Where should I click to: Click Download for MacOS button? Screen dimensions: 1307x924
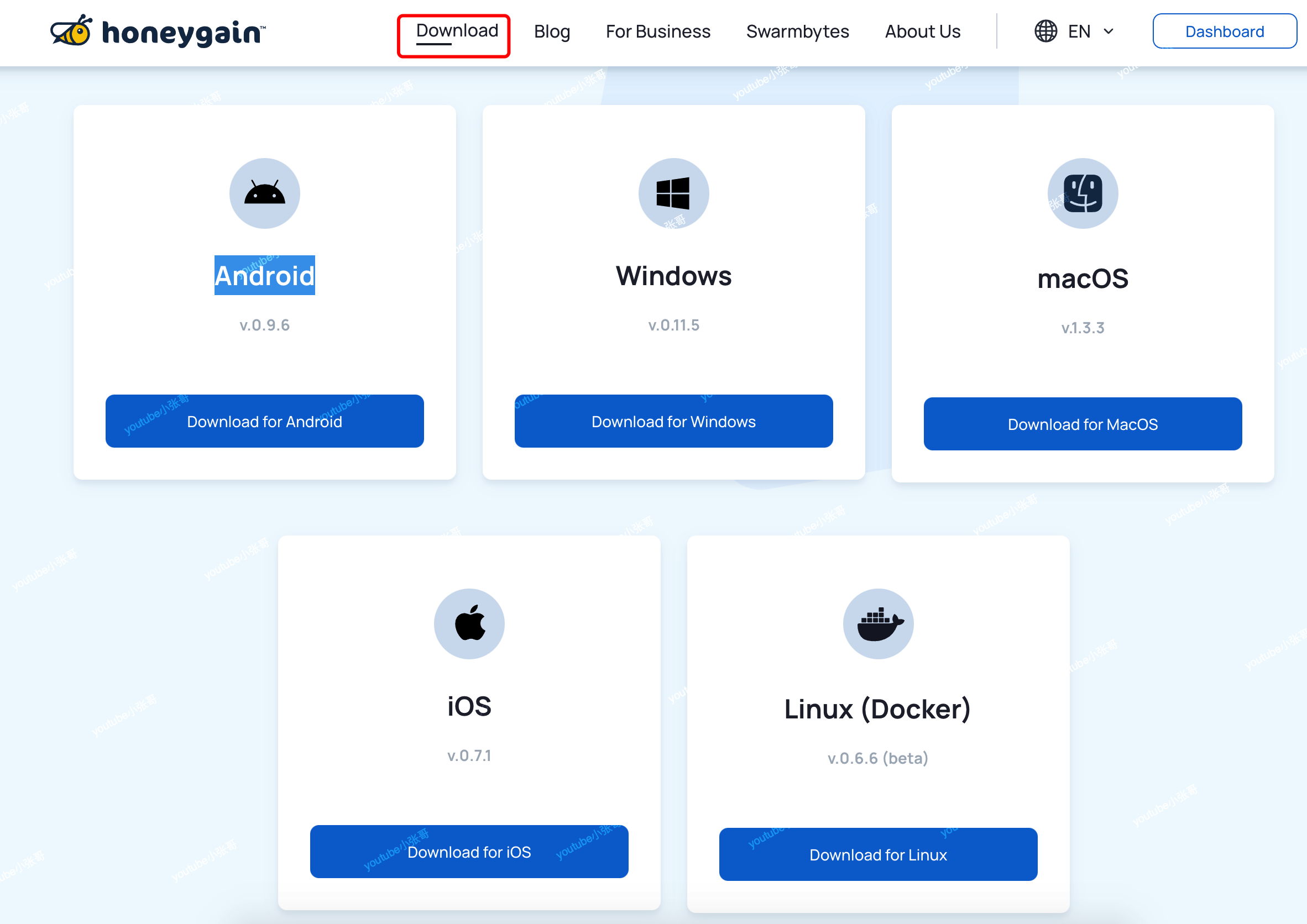click(x=1083, y=424)
